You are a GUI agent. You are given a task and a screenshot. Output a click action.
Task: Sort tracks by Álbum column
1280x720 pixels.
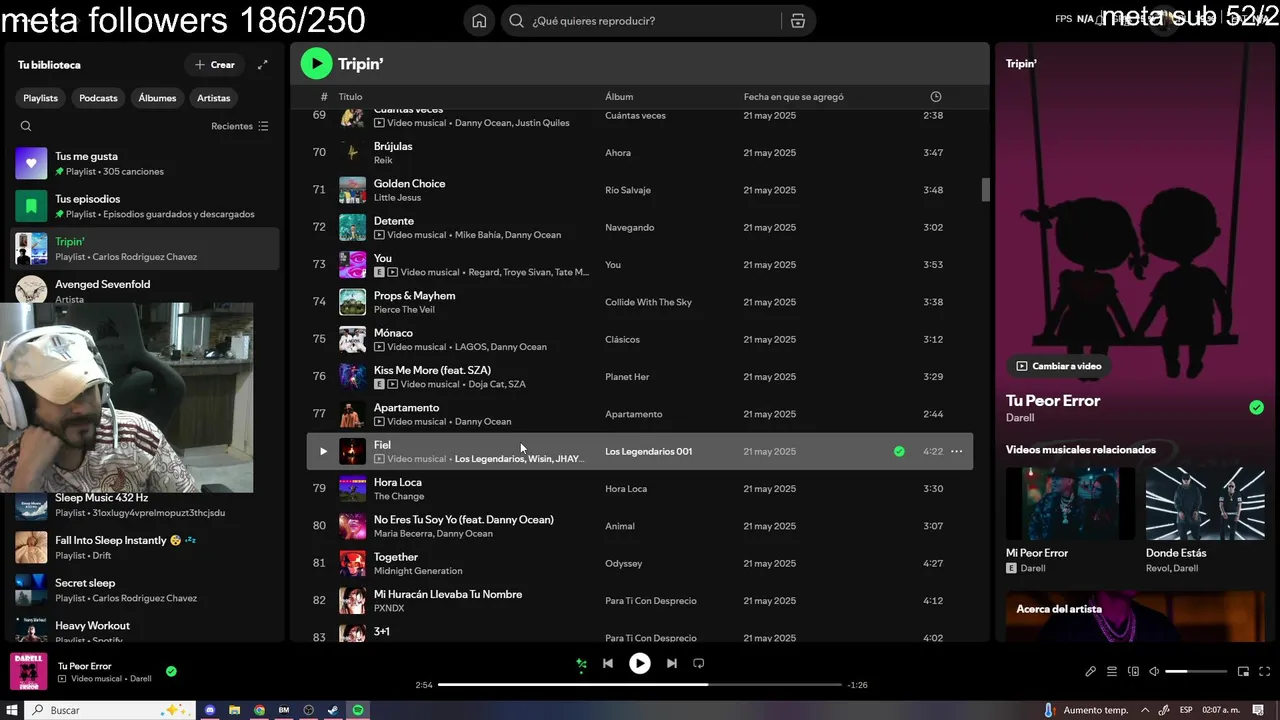619,97
